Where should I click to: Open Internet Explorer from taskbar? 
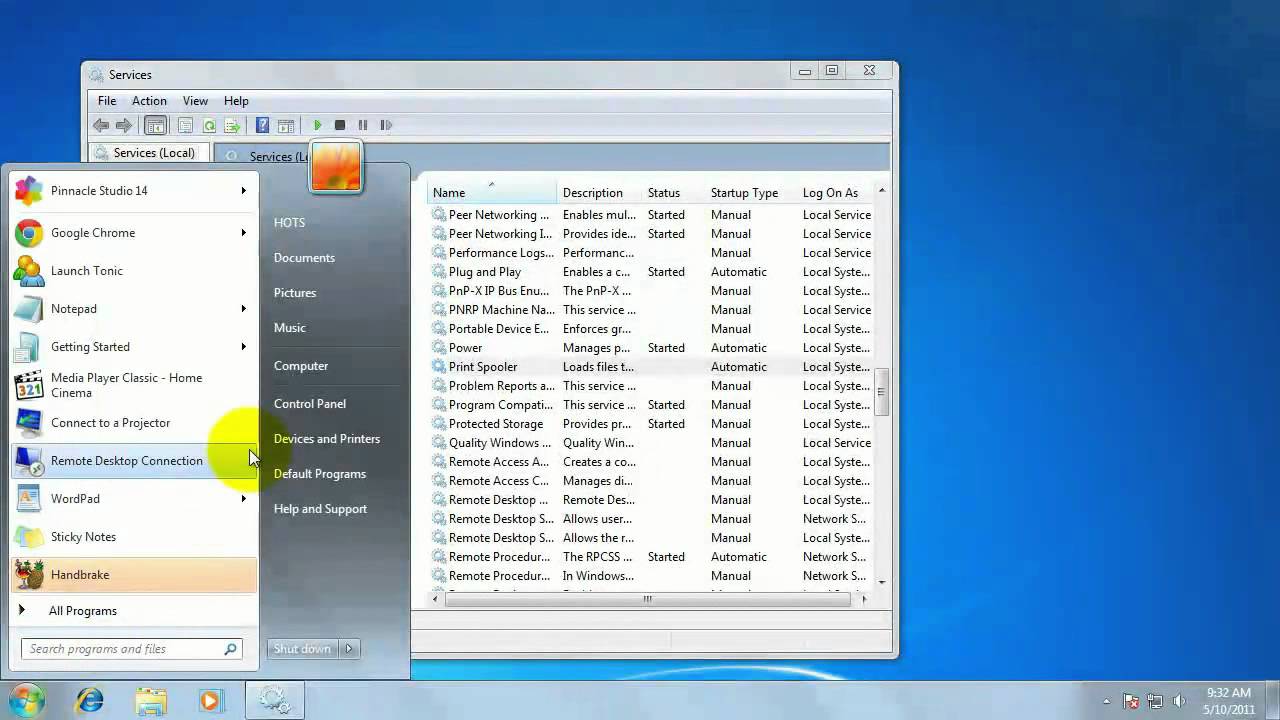[x=90, y=700]
